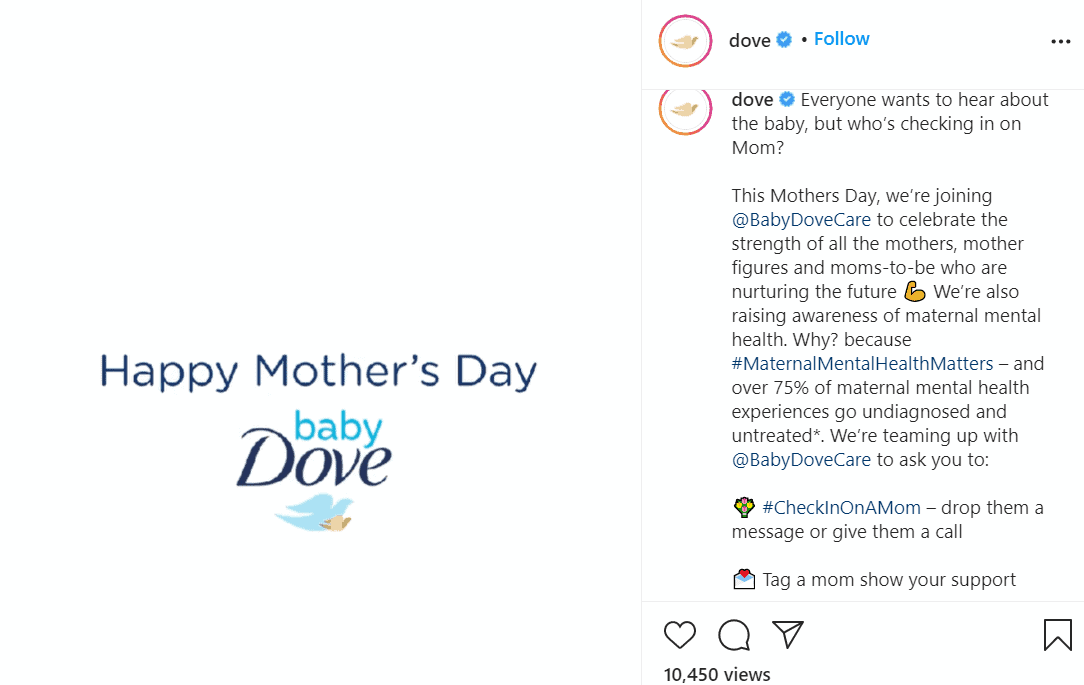Open second @BabyDoveCare mention before 'to ask you'
Viewport: 1084px width, 685px height.
800,460
